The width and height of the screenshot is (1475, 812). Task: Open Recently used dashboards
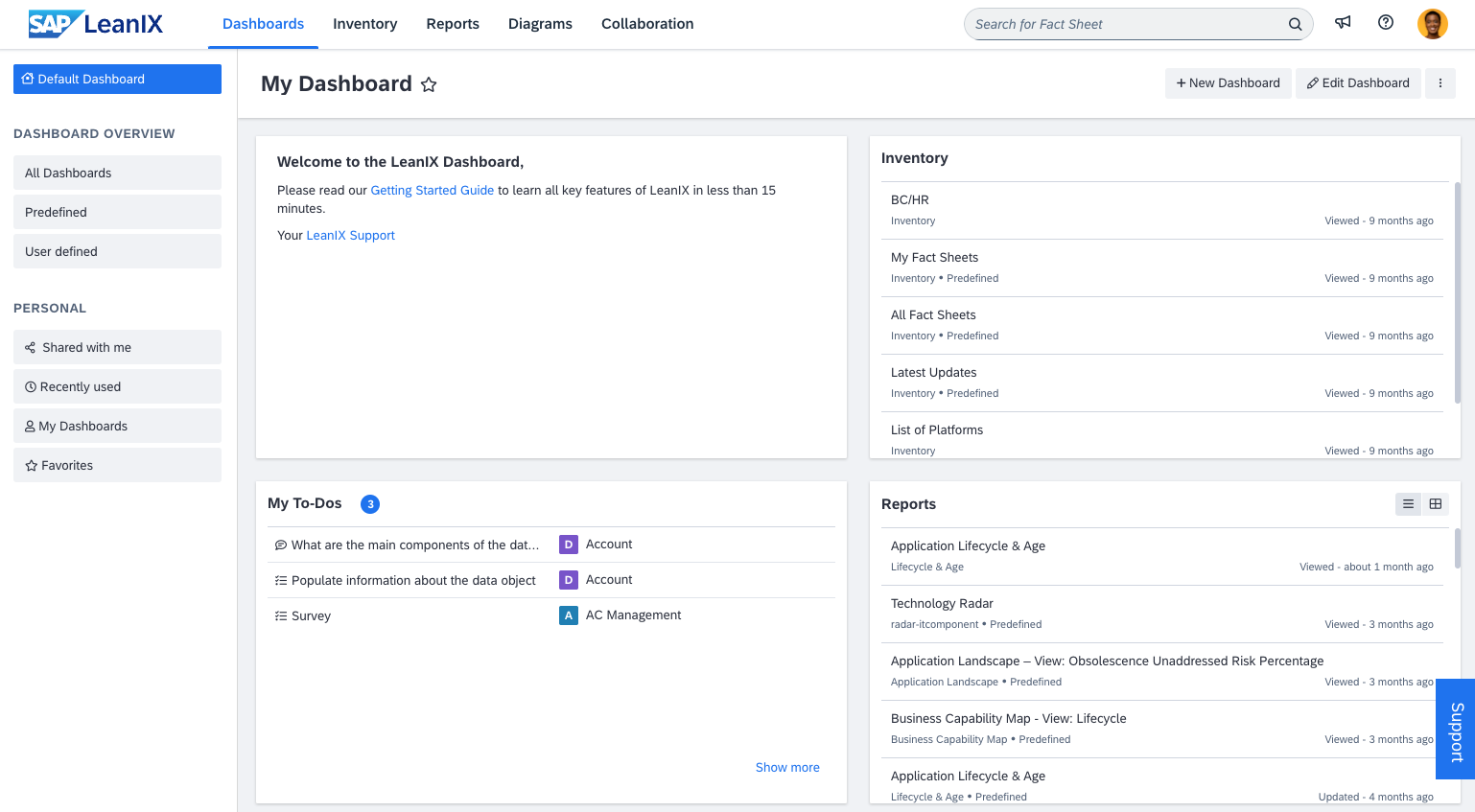tap(117, 386)
